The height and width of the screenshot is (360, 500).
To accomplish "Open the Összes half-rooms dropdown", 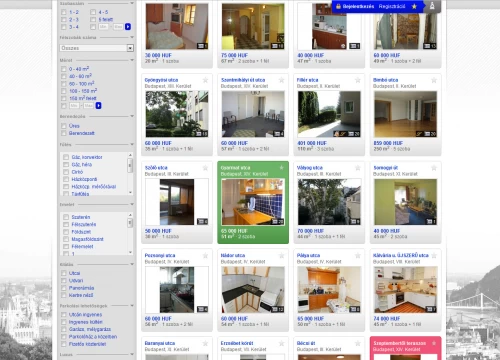I will [x=97, y=48].
